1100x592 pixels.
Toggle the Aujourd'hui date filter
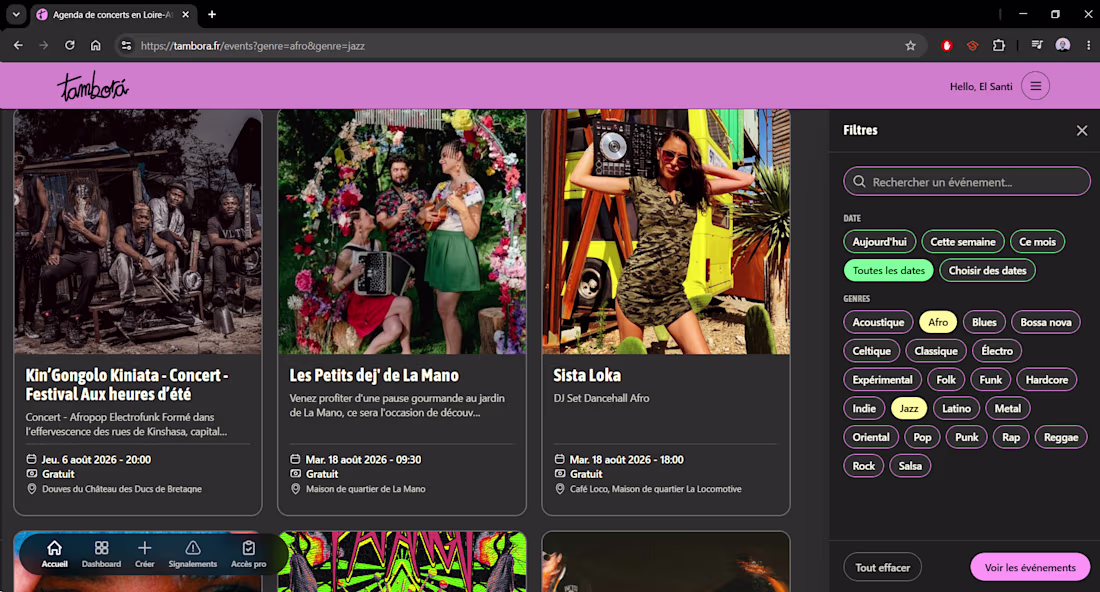click(879, 242)
